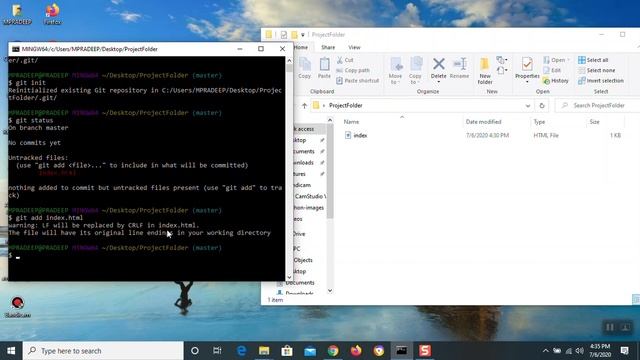Click the Up arrow in Explorer navigation
This screenshot has width=640, height=360.
[304, 106]
